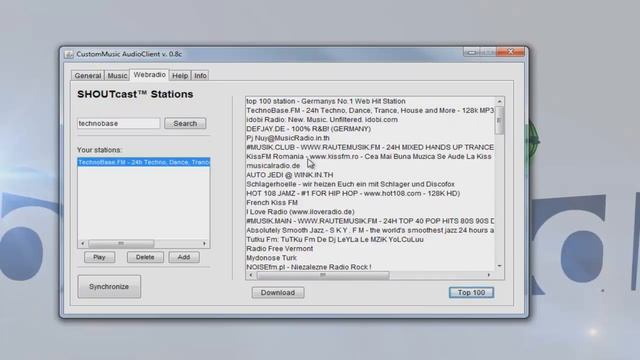The width and height of the screenshot is (640, 360).
Task: Click the Top 100 button
Action: point(471,293)
